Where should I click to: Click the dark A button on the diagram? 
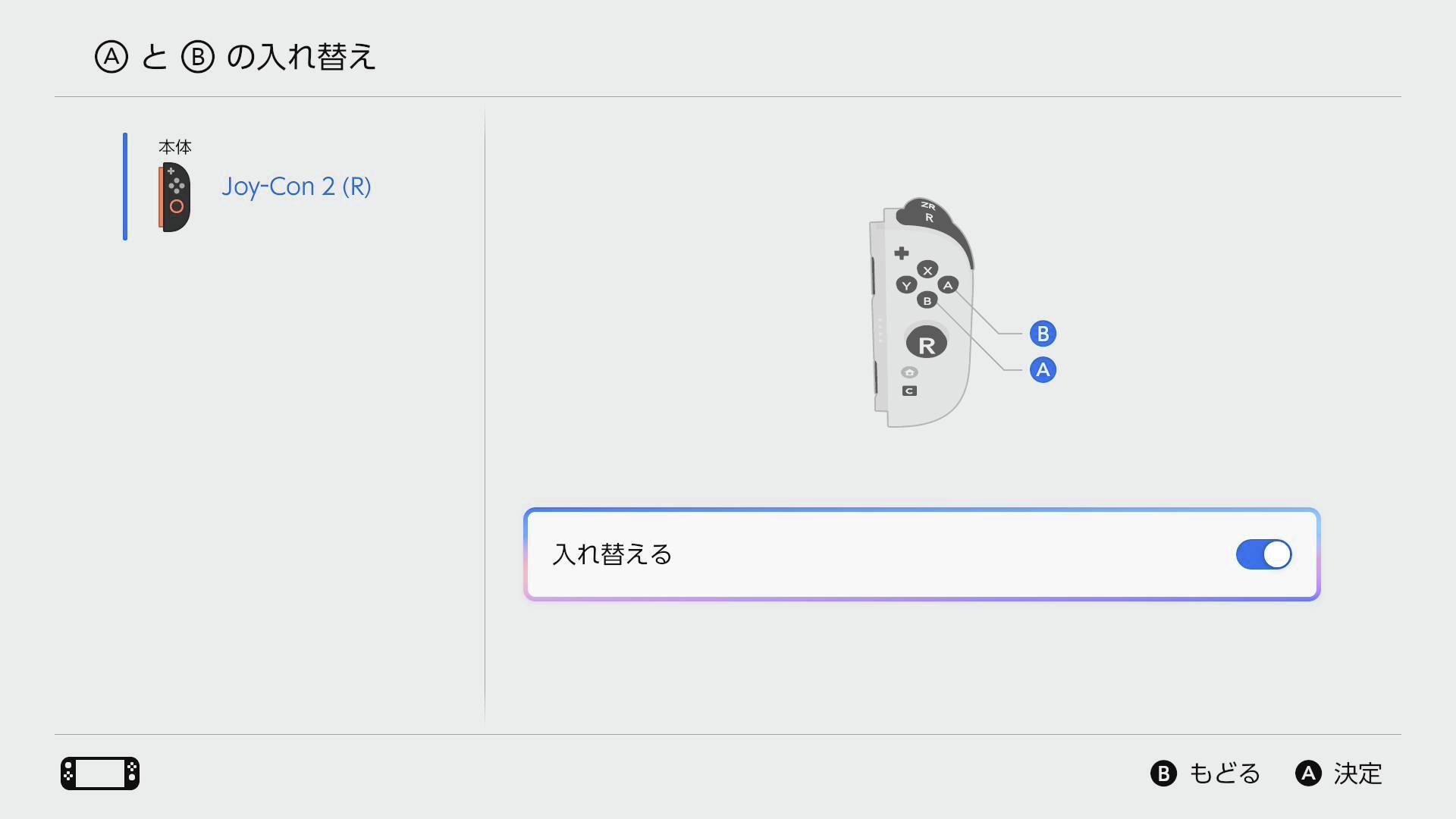947,285
